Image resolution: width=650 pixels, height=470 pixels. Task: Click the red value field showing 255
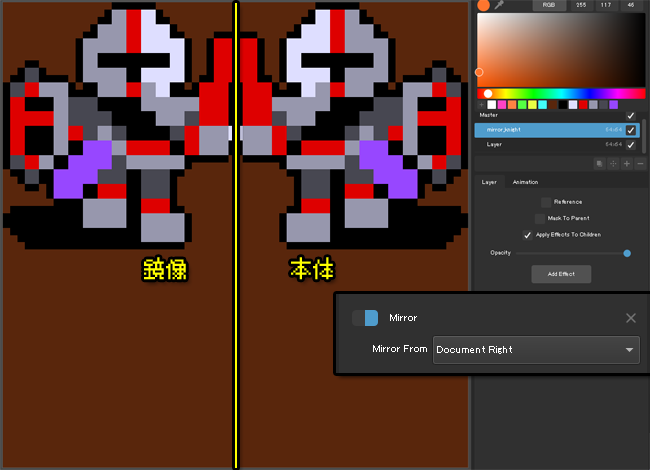(x=581, y=5)
